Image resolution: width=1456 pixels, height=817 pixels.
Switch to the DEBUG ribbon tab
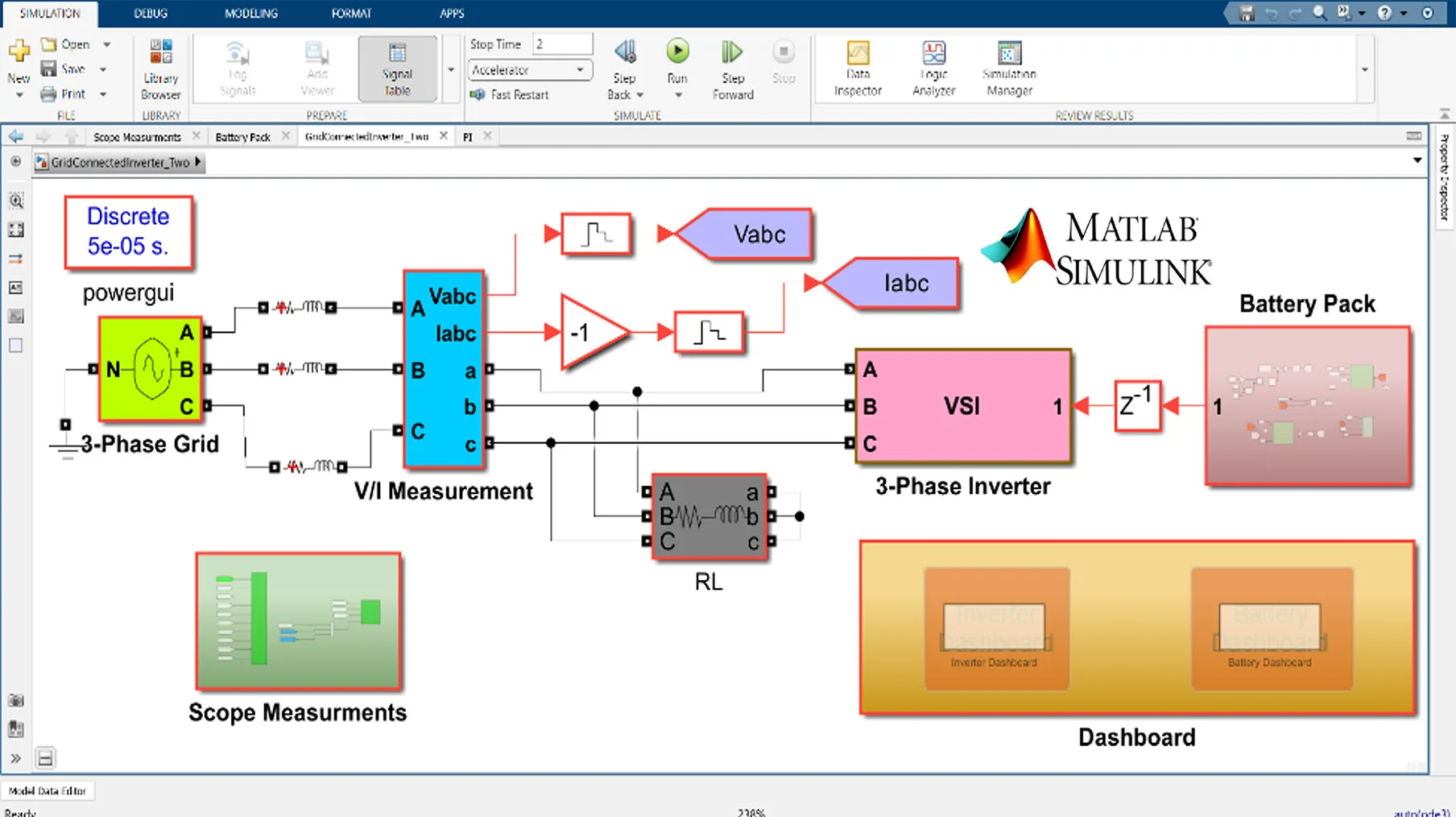(x=151, y=14)
